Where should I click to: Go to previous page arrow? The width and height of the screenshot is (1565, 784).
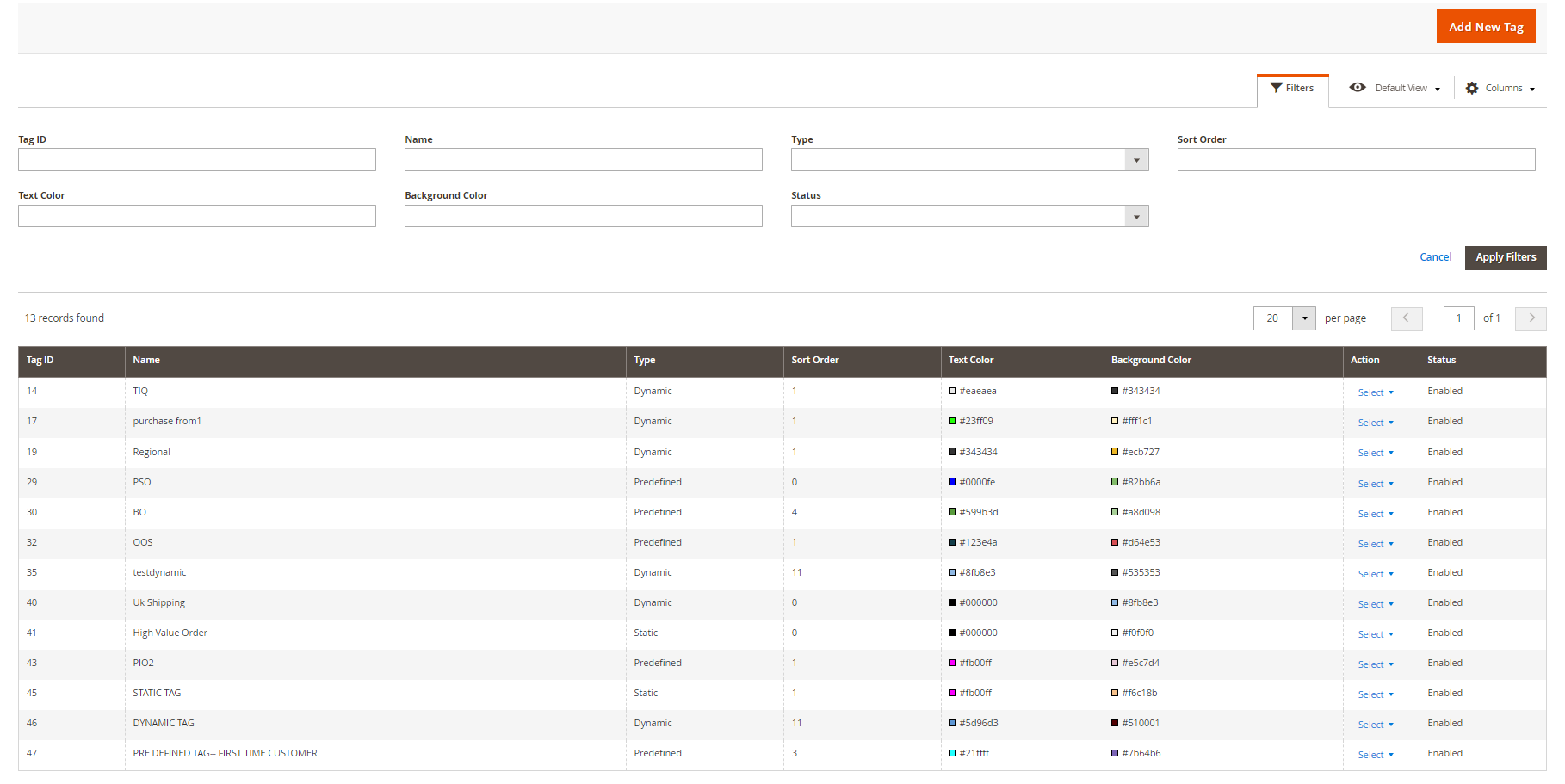1407,318
